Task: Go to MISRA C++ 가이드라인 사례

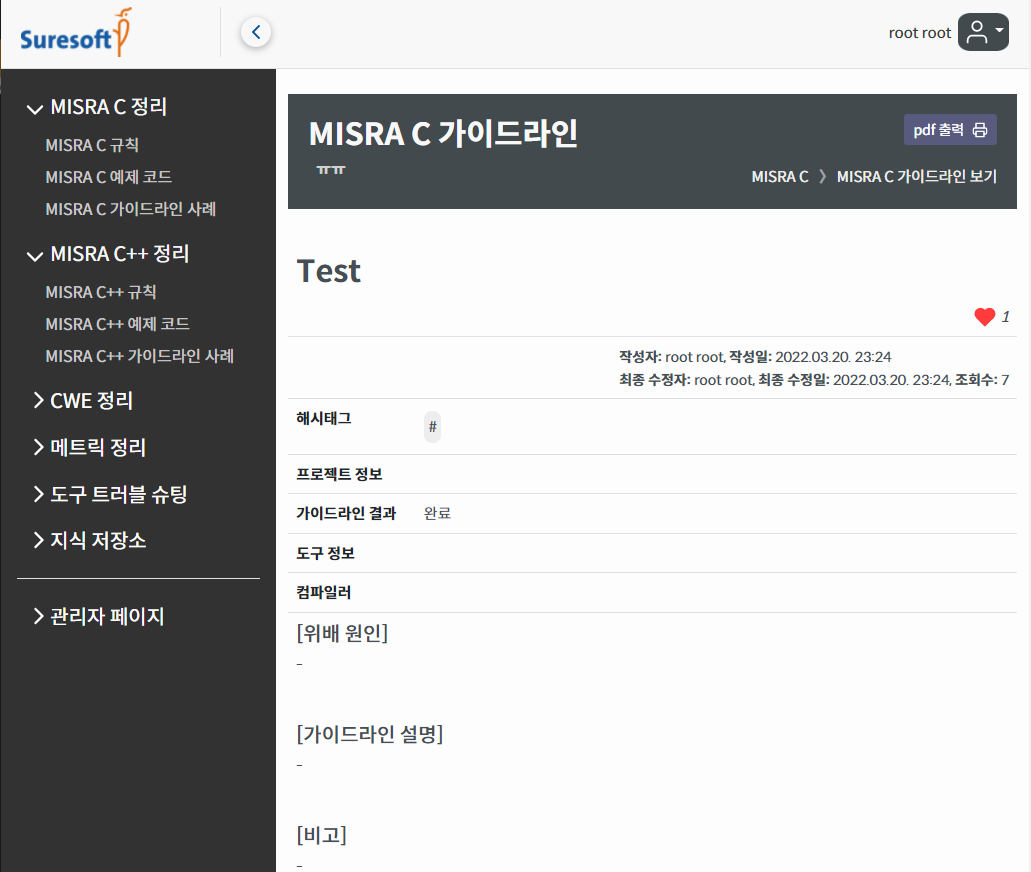Action: click(139, 356)
